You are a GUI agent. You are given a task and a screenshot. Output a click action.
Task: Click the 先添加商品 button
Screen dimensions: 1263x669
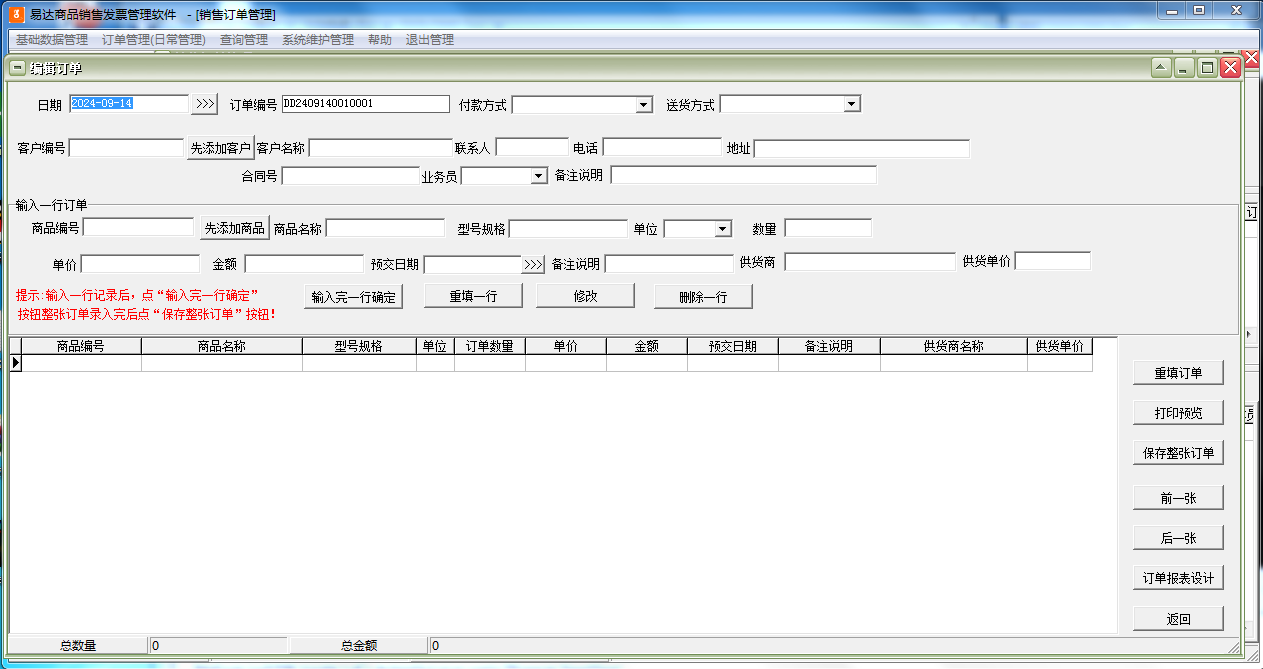(235, 228)
